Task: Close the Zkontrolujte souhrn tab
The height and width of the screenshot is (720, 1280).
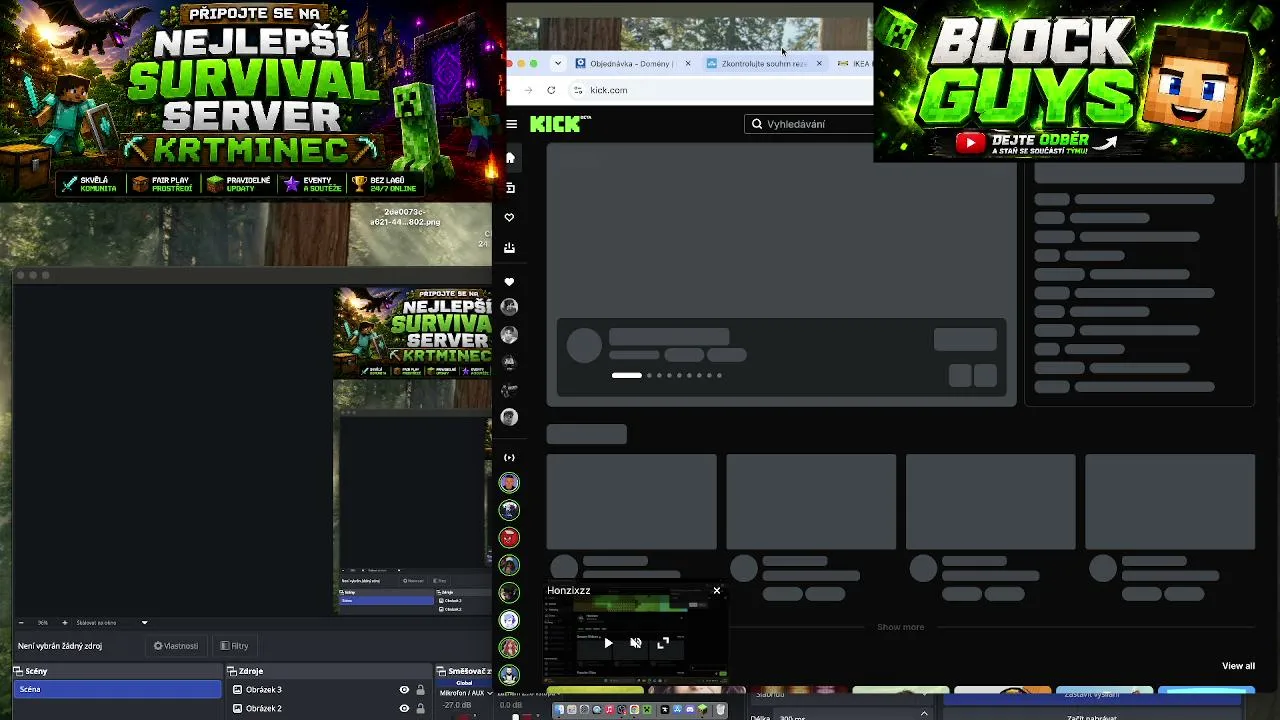Action: coord(819,63)
